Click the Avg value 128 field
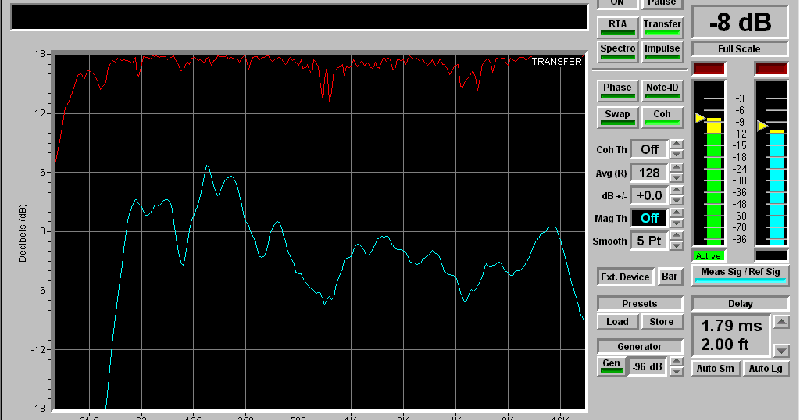 pyautogui.click(x=649, y=172)
